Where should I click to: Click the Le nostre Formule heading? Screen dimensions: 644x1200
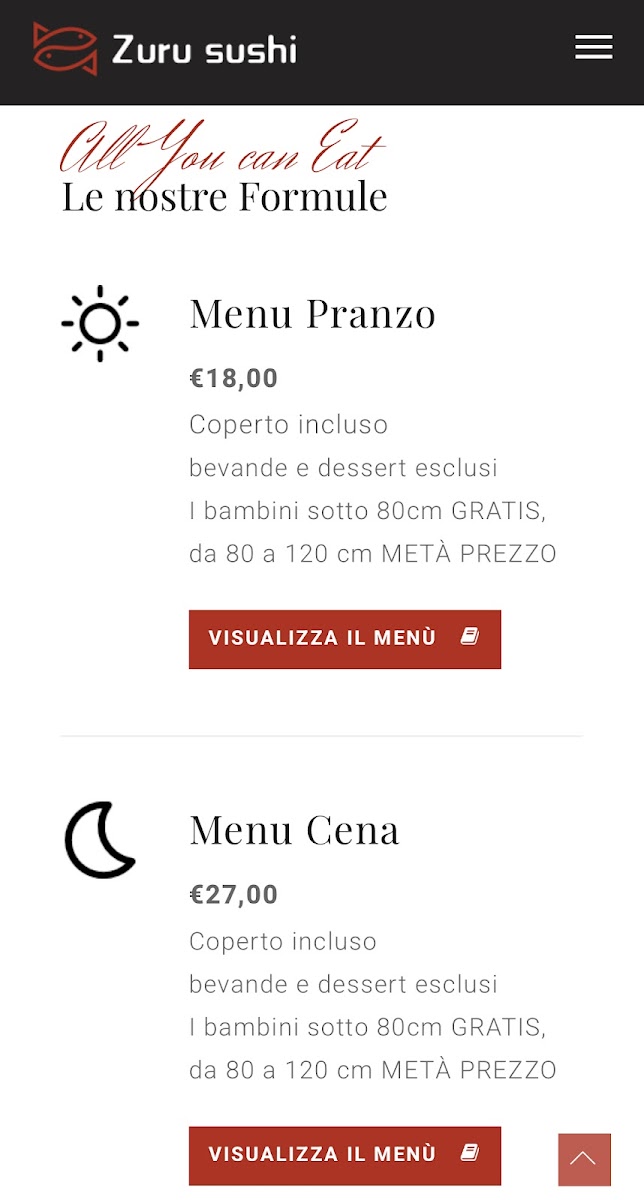(x=224, y=197)
